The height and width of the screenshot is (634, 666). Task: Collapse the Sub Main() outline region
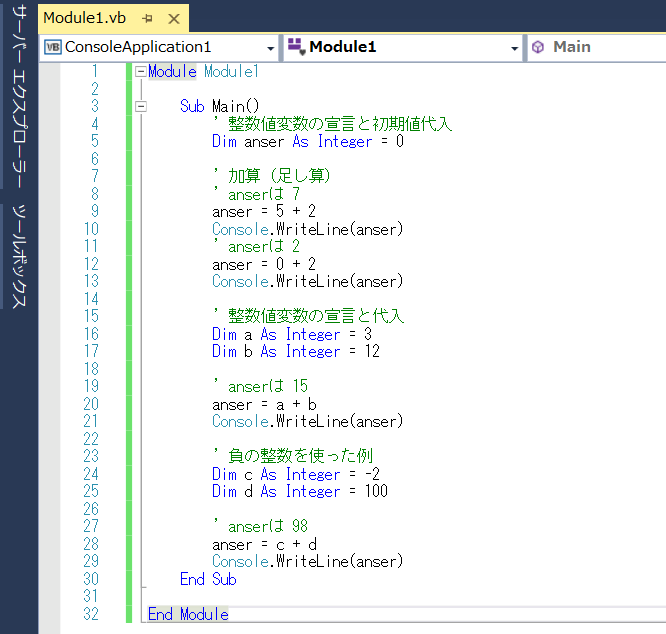click(x=141, y=106)
